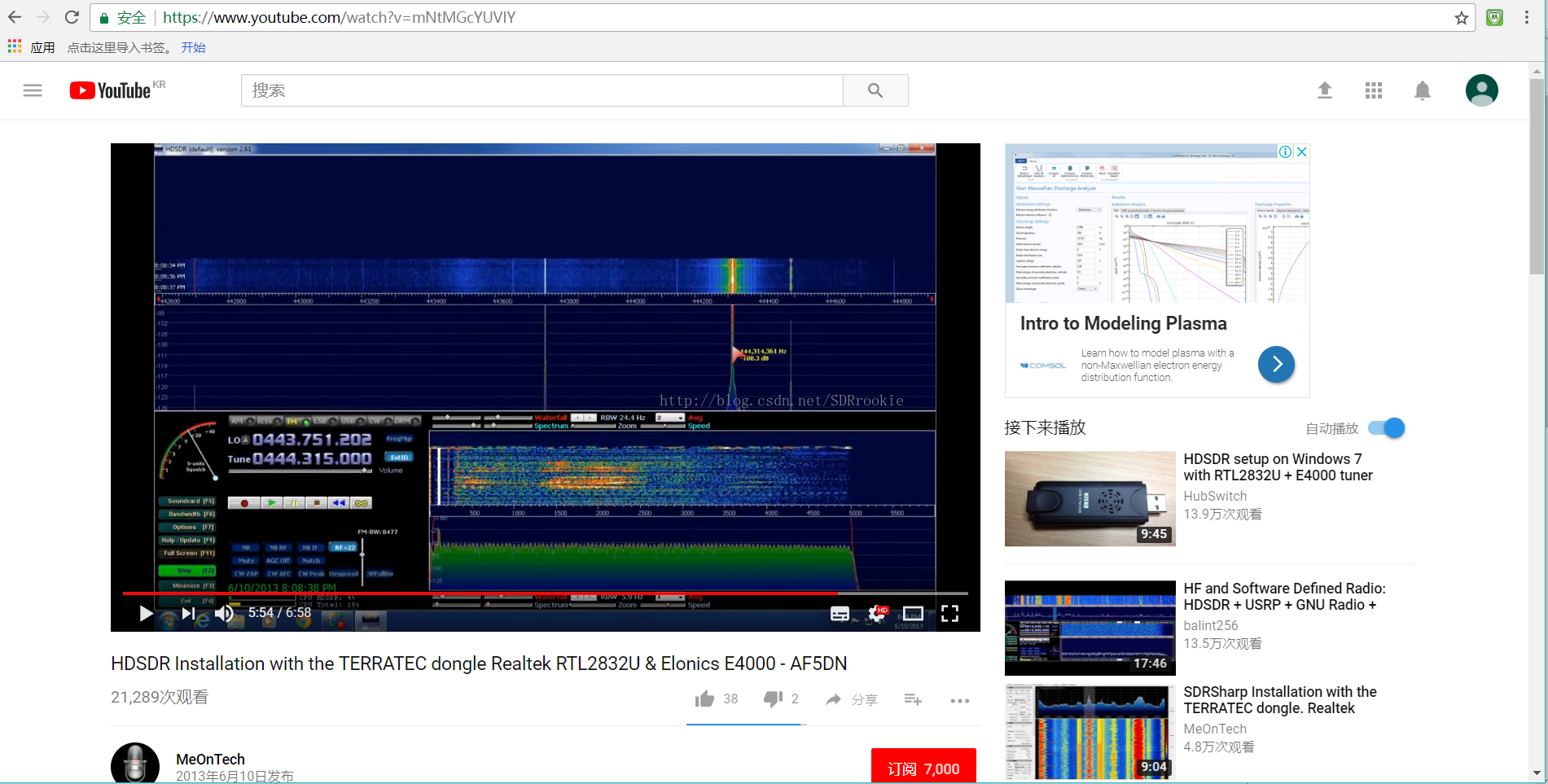Open the HubSwitch channel link
Screen dimensions: 1548x784
click(x=1215, y=496)
